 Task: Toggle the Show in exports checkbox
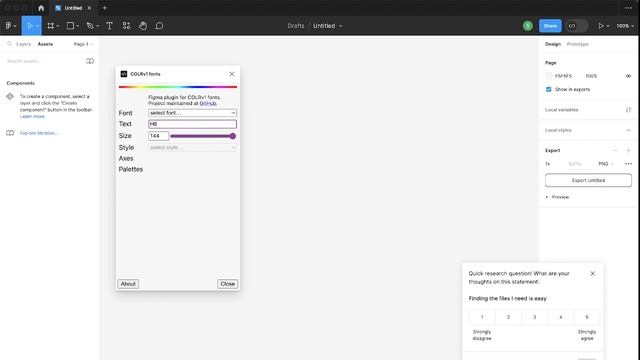(549, 89)
